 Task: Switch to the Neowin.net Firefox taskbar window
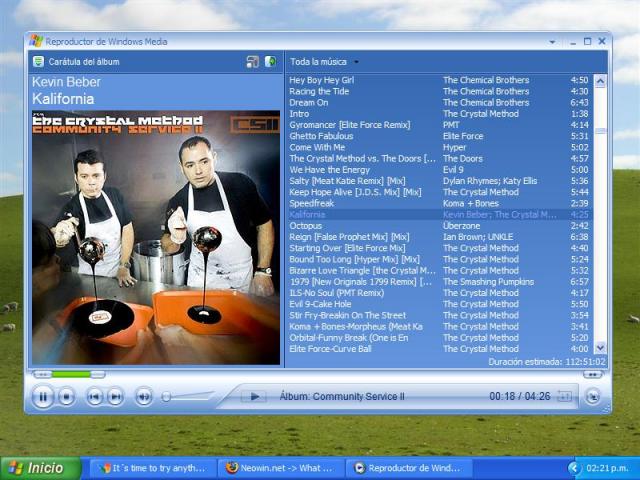pyautogui.click(x=281, y=468)
